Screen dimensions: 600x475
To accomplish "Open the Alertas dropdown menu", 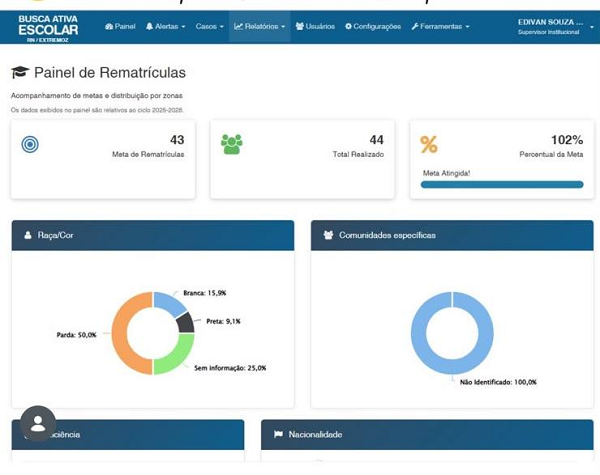I will [x=166, y=26].
